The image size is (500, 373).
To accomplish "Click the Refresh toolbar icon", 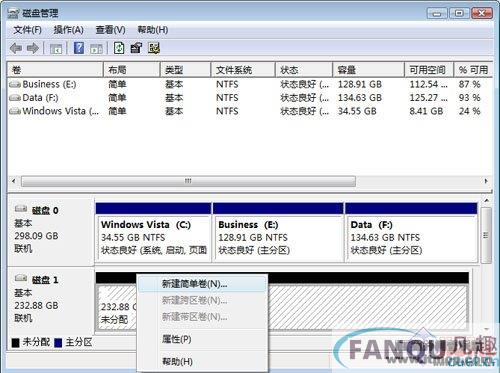I will tap(119, 48).
